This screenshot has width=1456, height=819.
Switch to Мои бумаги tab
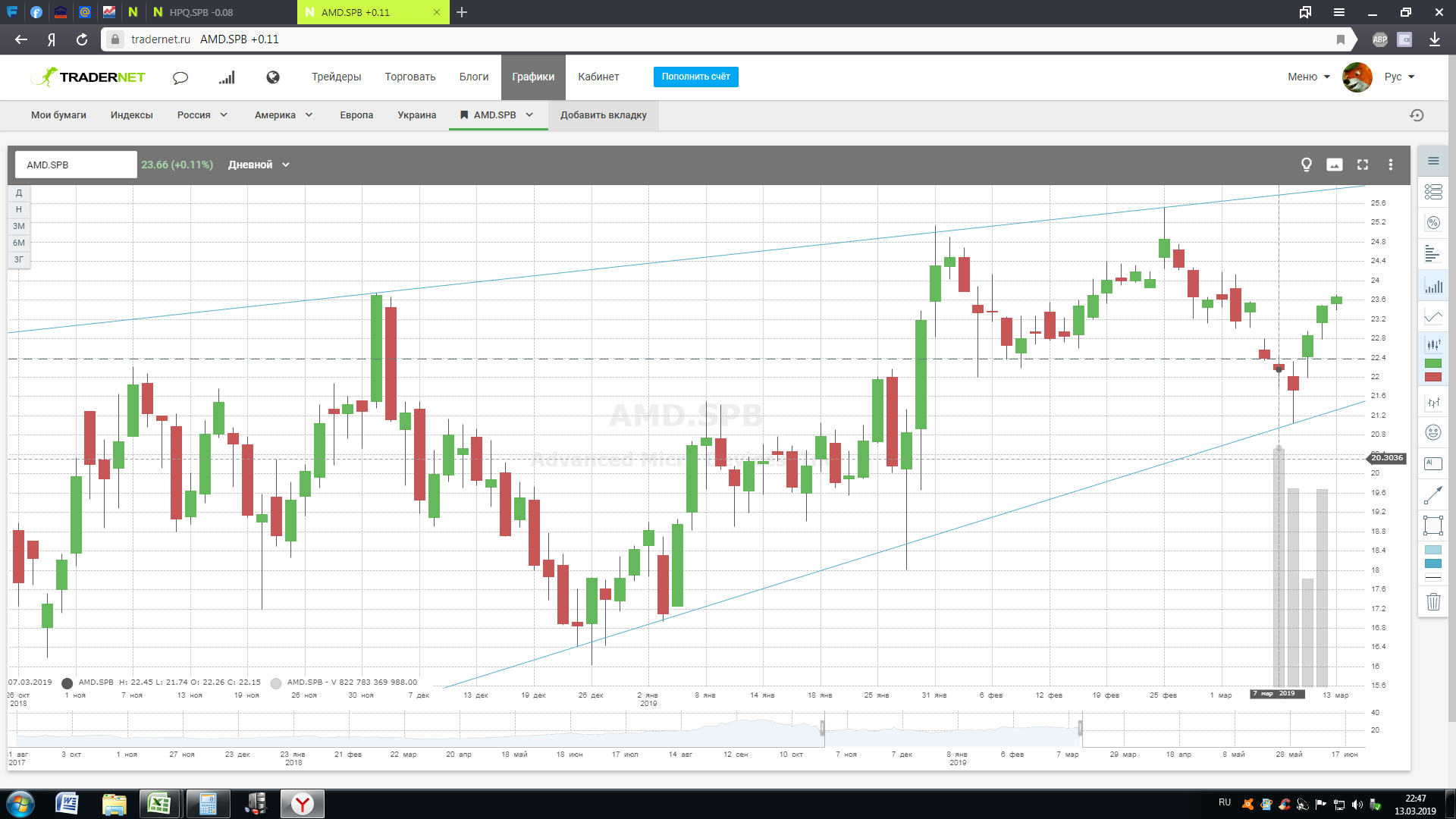[58, 115]
